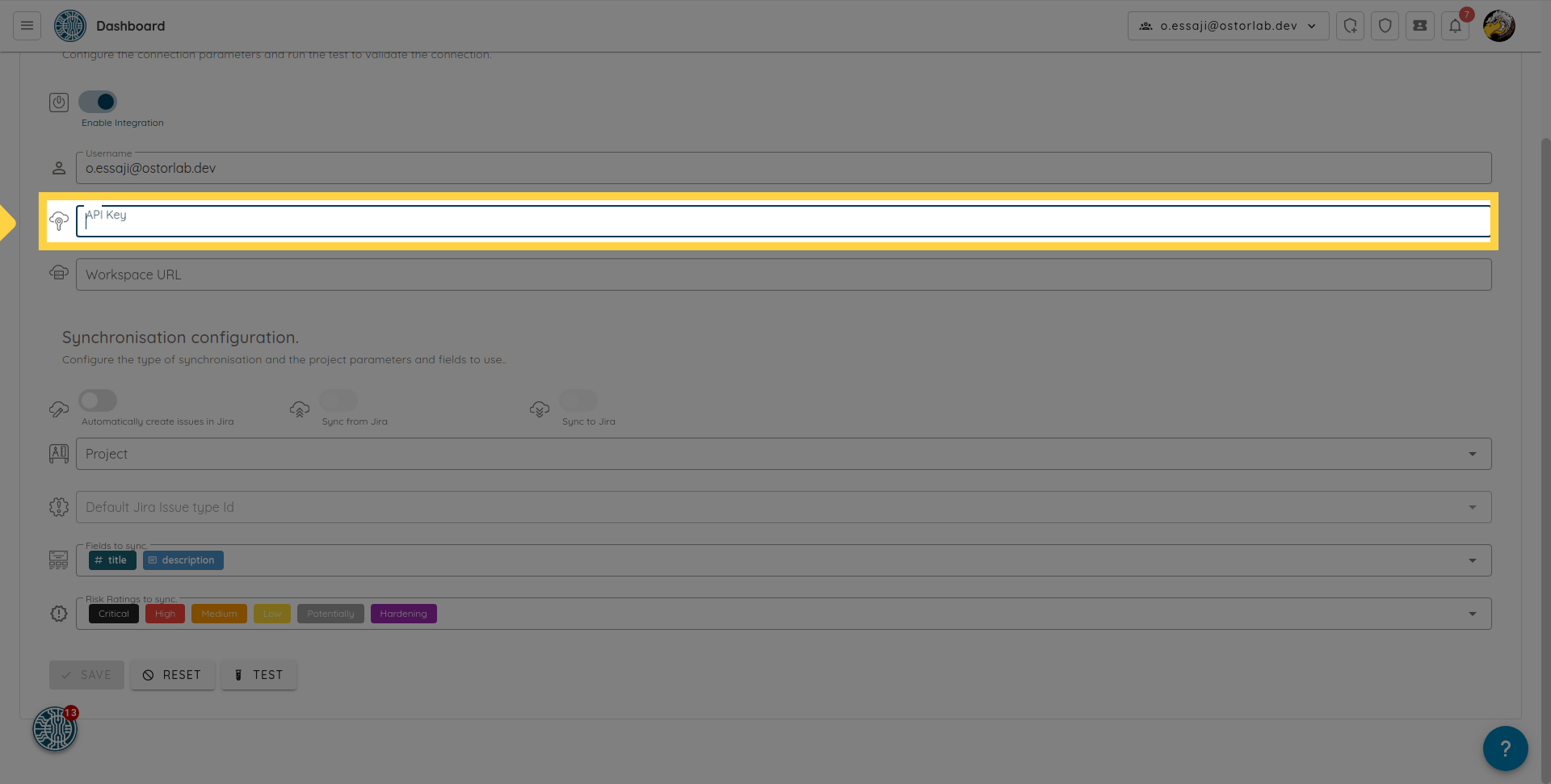Open the user profile avatar
1551x784 pixels.
point(1498,26)
